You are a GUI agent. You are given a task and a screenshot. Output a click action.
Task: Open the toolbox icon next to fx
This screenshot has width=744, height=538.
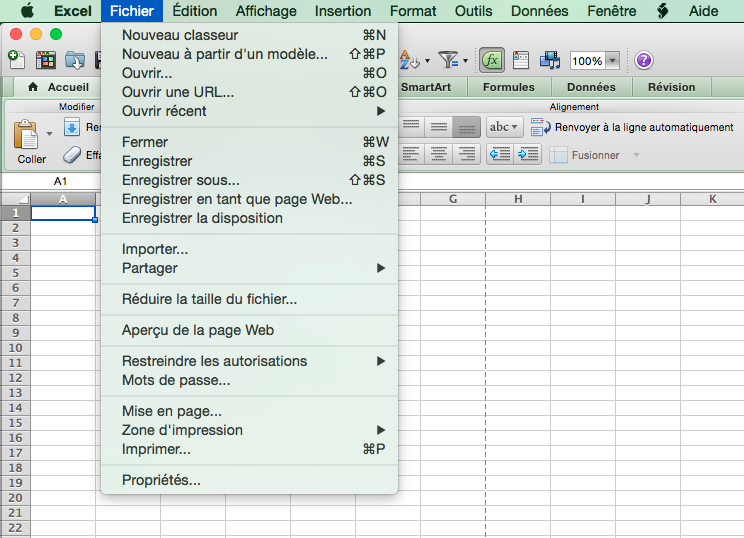click(521, 60)
